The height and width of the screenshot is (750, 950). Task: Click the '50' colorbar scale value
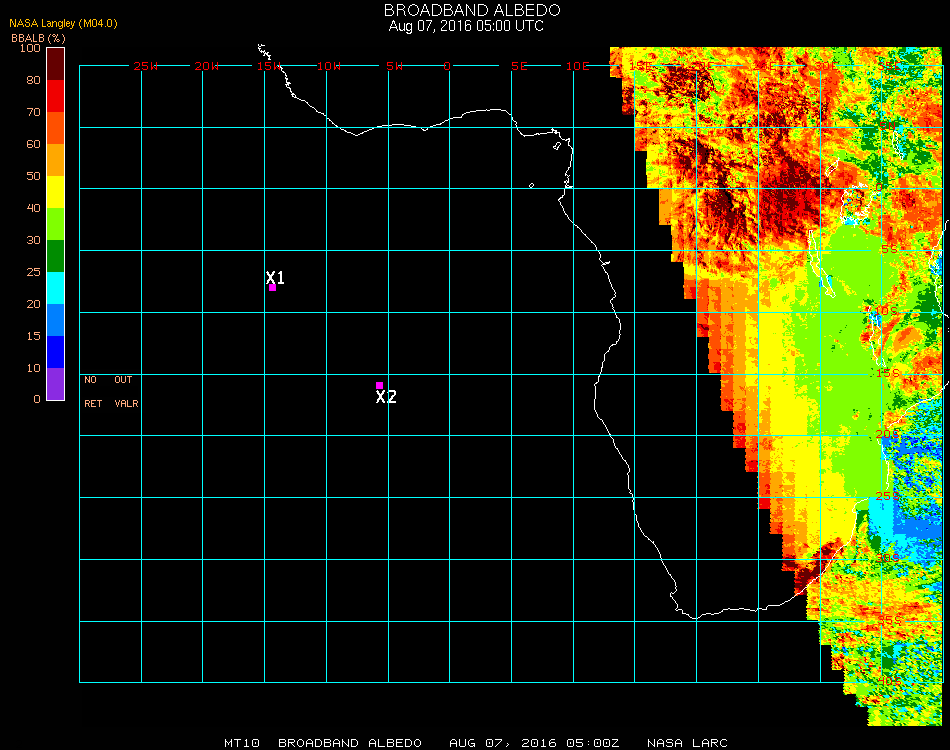click(33, 176)
